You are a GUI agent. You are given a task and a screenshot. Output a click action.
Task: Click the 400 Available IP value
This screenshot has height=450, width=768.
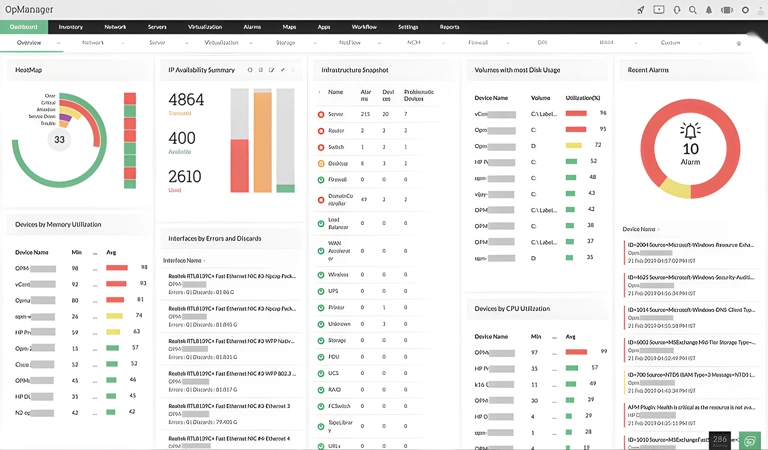coord(182,138)
